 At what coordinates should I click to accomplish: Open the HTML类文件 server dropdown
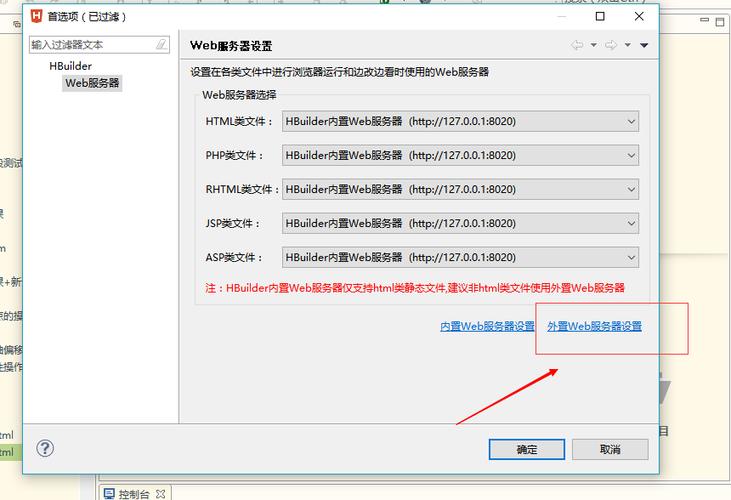[460, 122]
